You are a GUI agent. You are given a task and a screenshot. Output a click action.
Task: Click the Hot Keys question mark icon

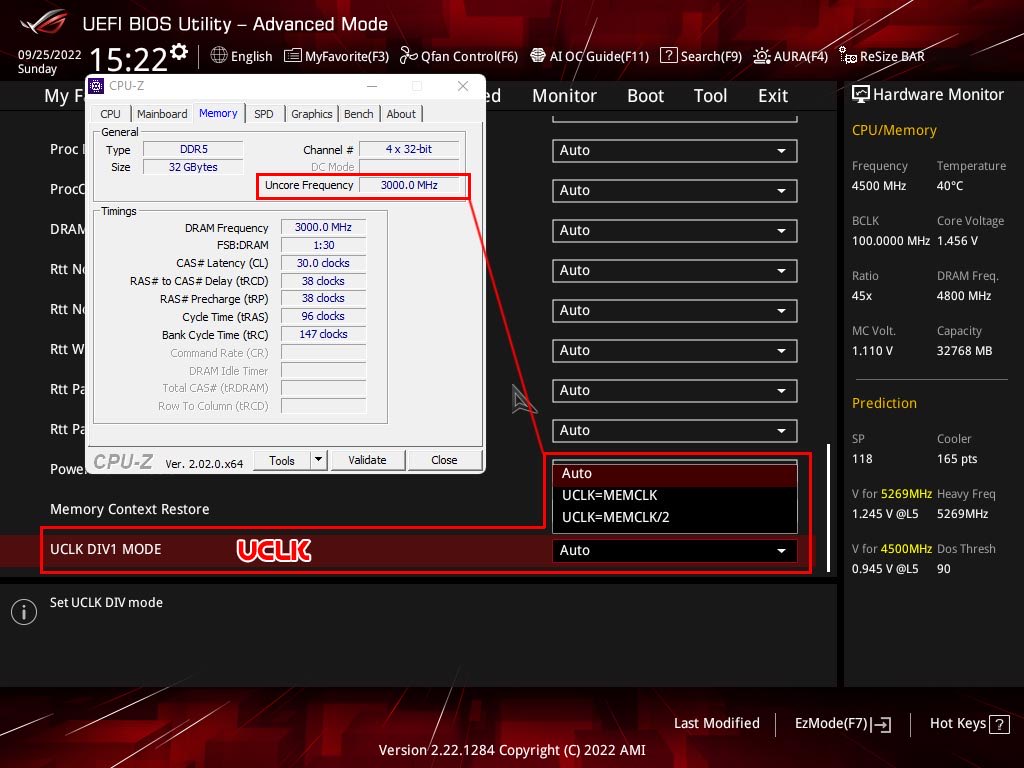tap(999, 724)
